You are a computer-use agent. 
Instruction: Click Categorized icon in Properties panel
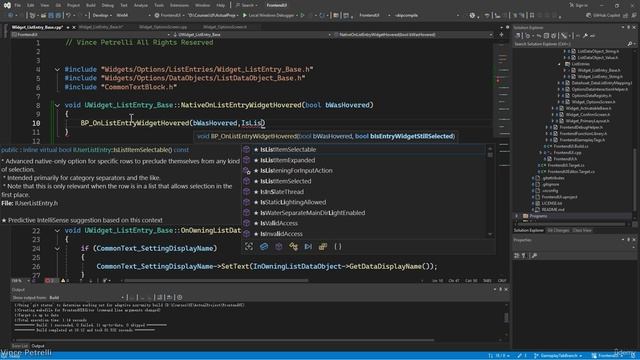(517, 256)
